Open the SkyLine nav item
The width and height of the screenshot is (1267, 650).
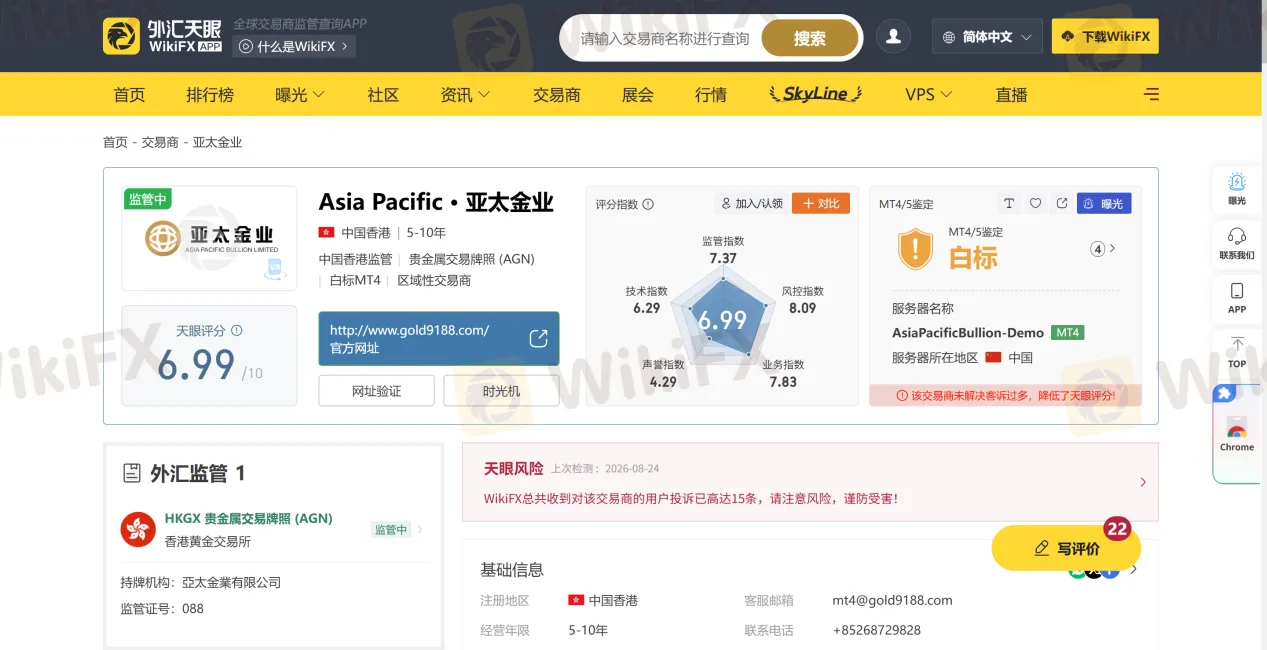click(x=815, y=94)
